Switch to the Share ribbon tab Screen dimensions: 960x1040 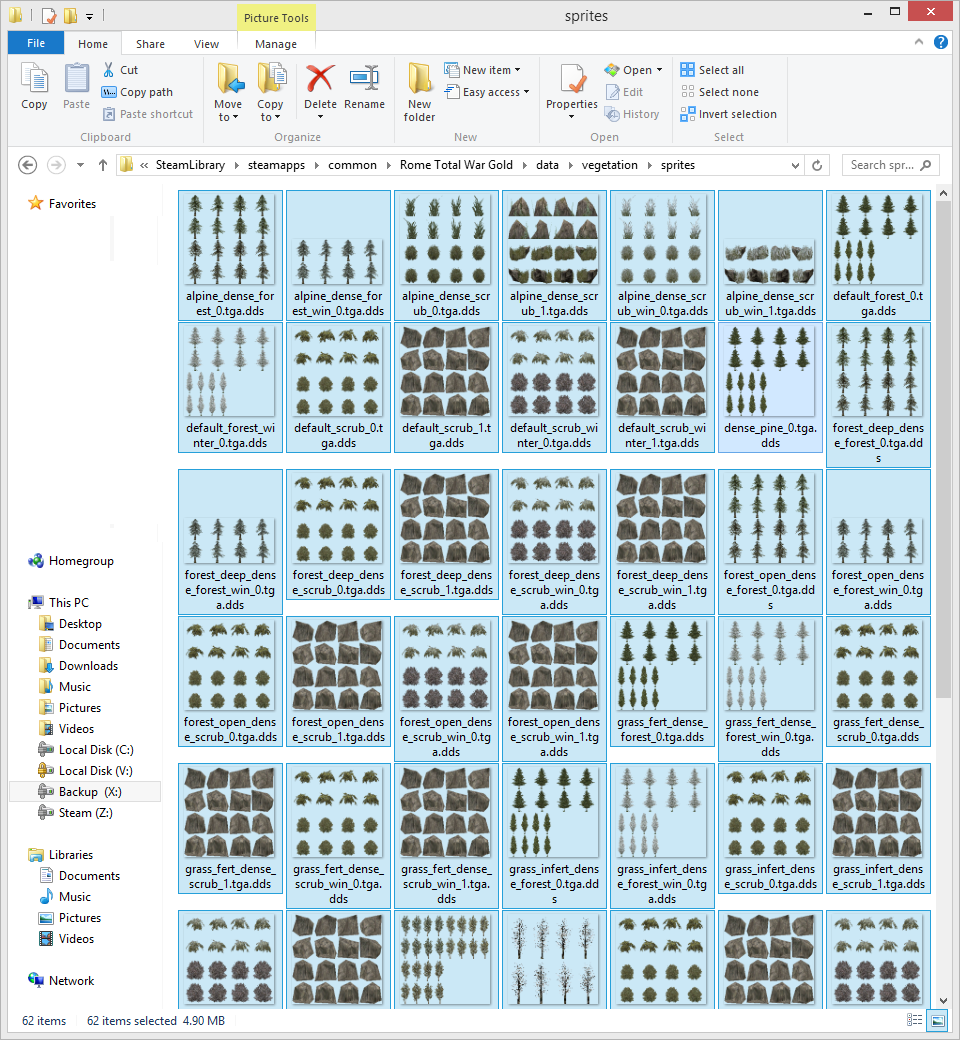tap(151, 44)
